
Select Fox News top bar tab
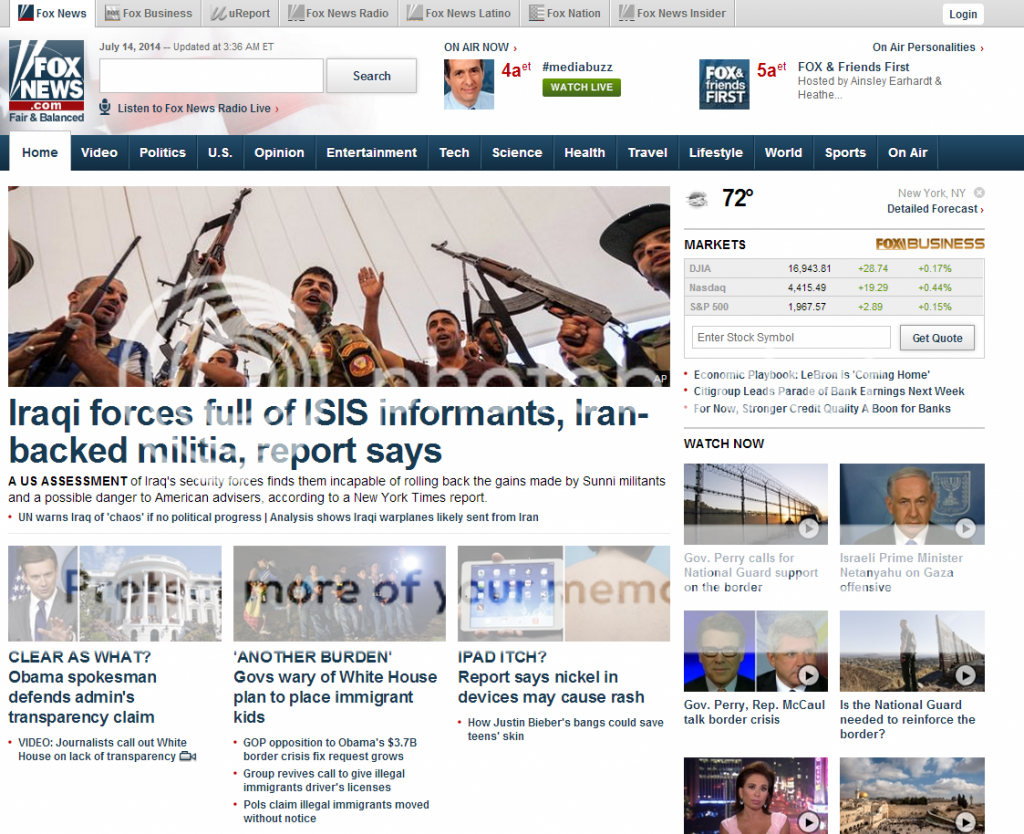(52, 13)
